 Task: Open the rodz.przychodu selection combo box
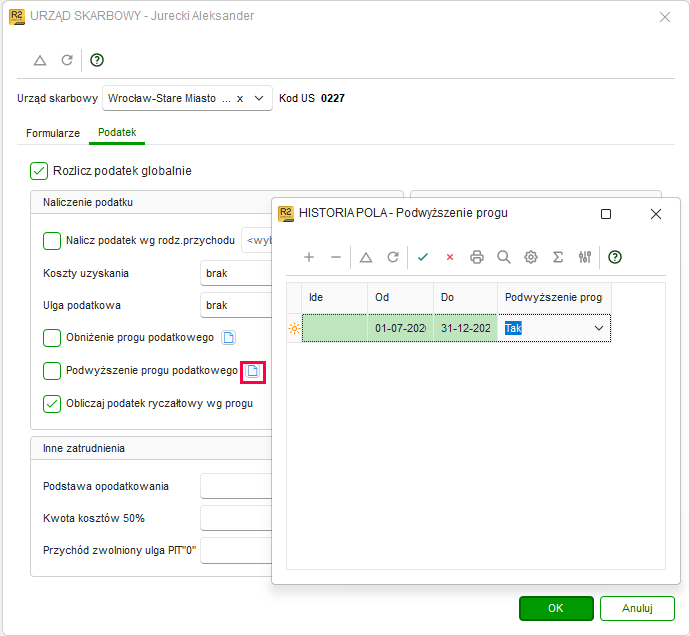(257, 240)
